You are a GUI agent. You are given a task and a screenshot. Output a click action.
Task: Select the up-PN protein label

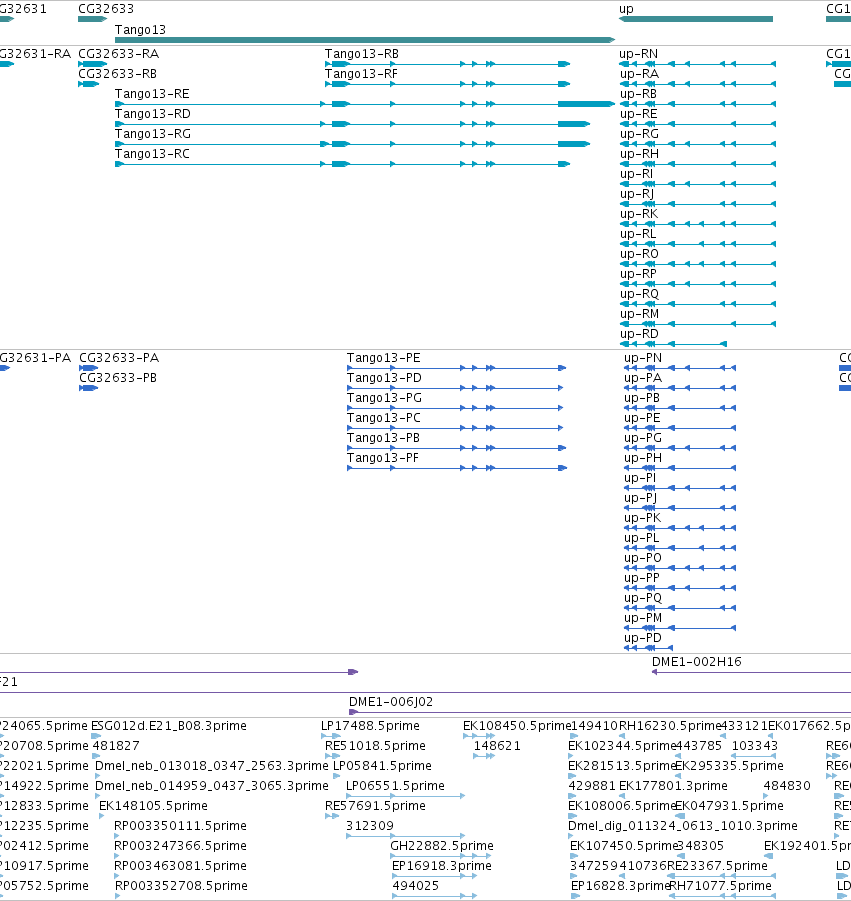click(643, 358)
